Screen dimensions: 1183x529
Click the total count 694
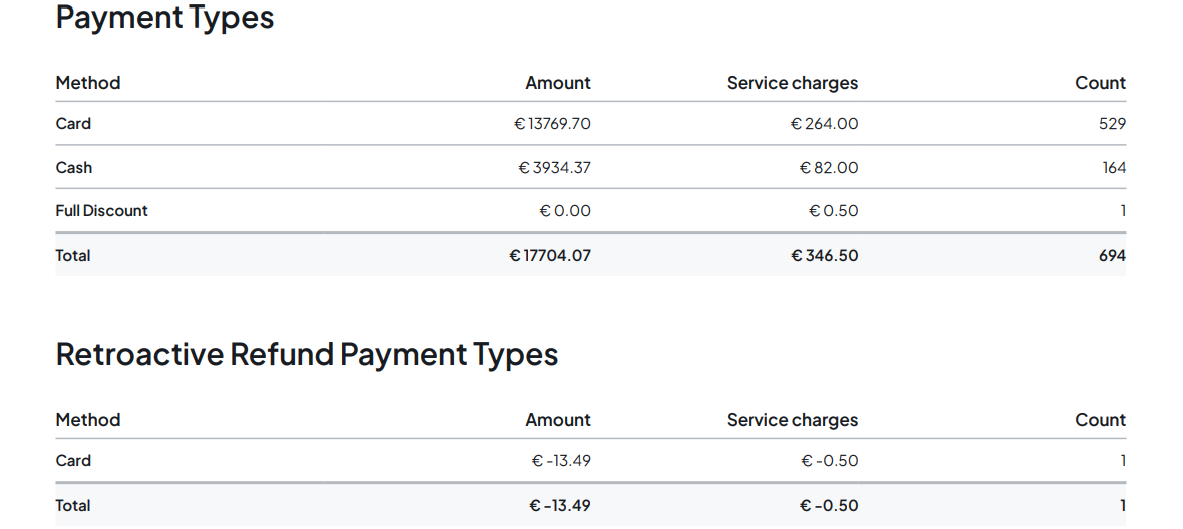coord(1111,256)
